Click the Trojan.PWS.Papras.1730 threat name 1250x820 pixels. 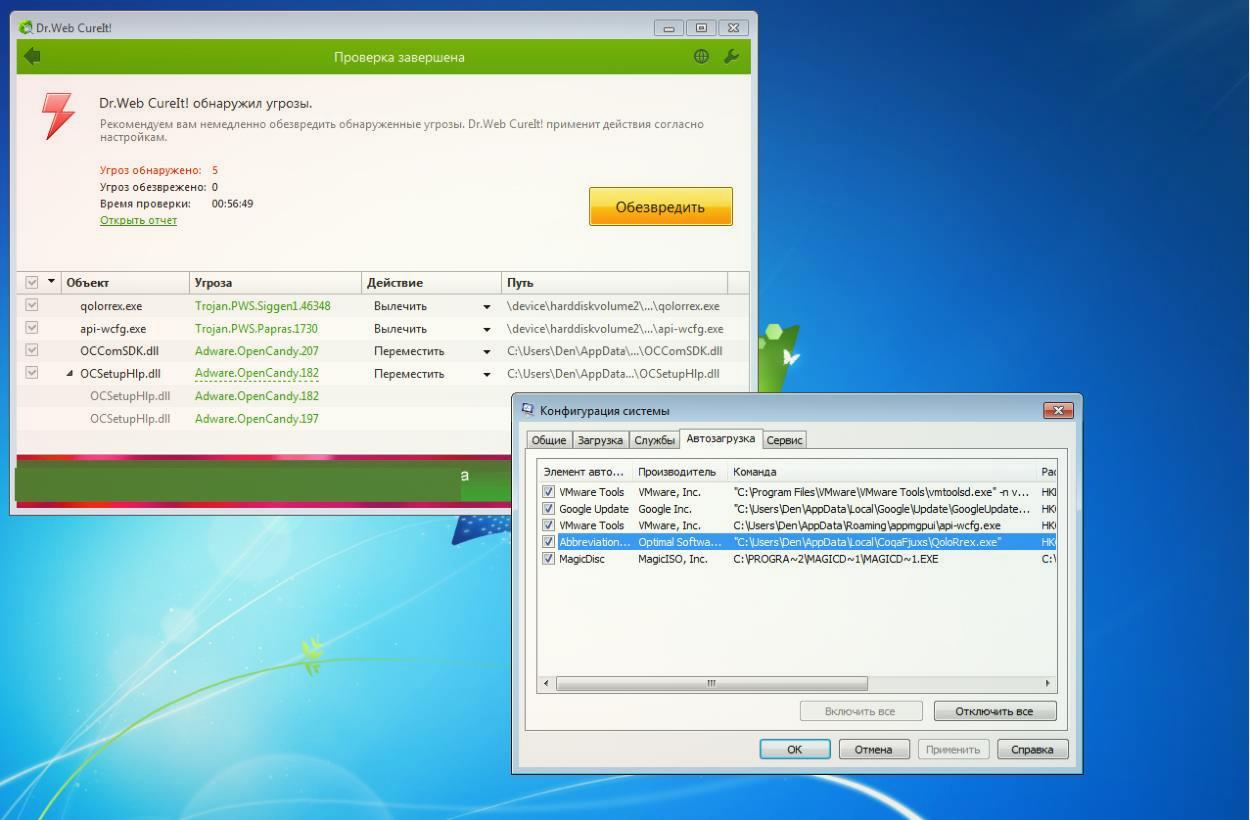click(x=256, y=328)
